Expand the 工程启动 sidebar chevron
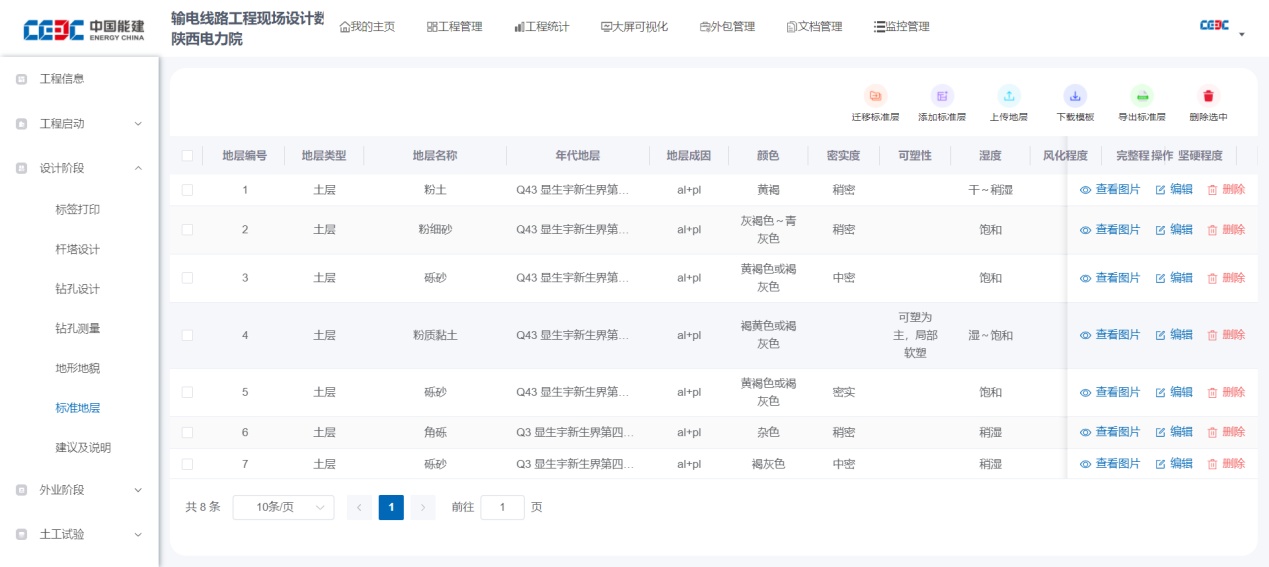The width and height of the screenshot is (1269, 567). 138,124
